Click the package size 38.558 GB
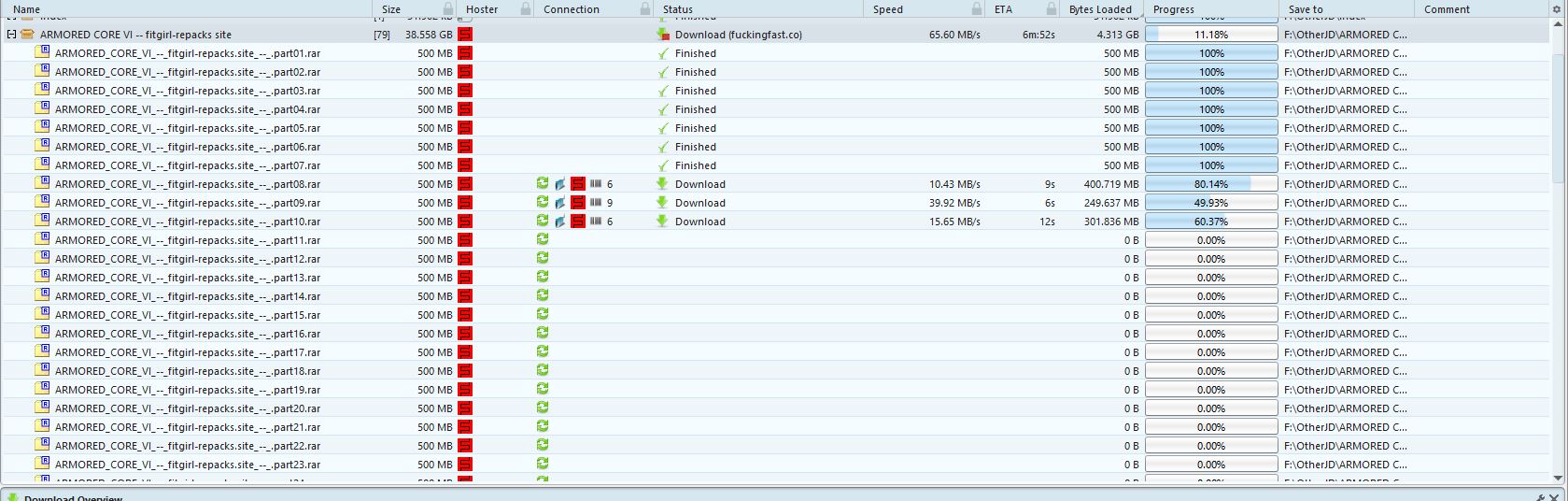 tap(429, 35)
